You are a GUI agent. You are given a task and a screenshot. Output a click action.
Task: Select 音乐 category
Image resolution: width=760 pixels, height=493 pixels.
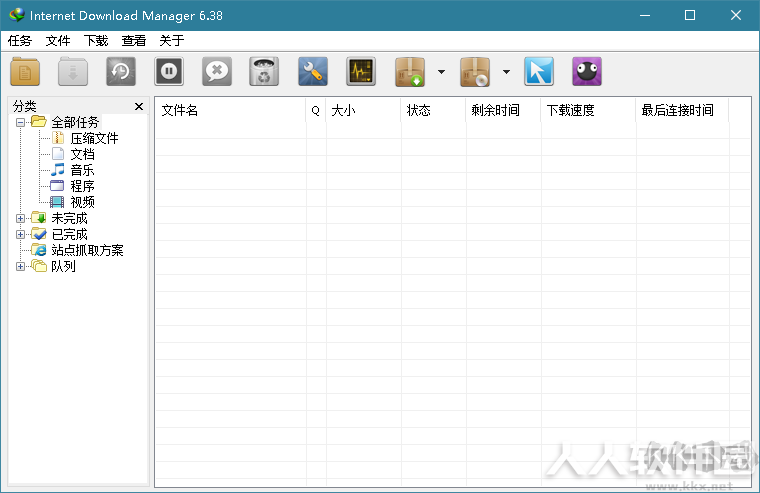82,170
